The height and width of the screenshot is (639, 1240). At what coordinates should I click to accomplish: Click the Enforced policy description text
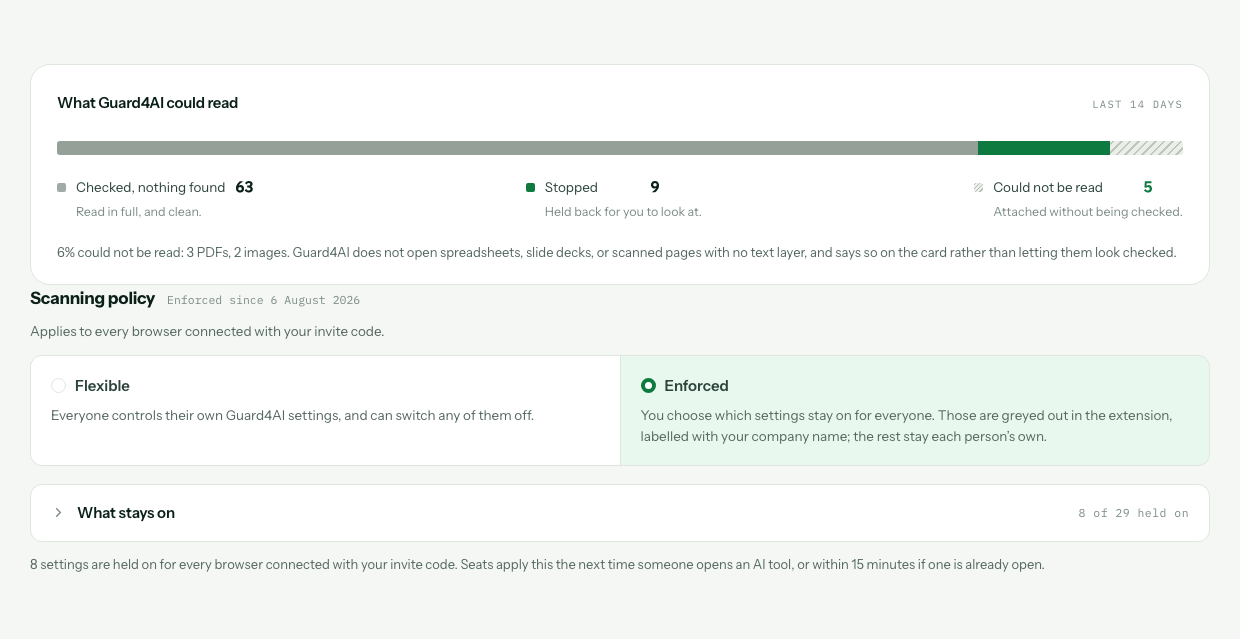906,426
